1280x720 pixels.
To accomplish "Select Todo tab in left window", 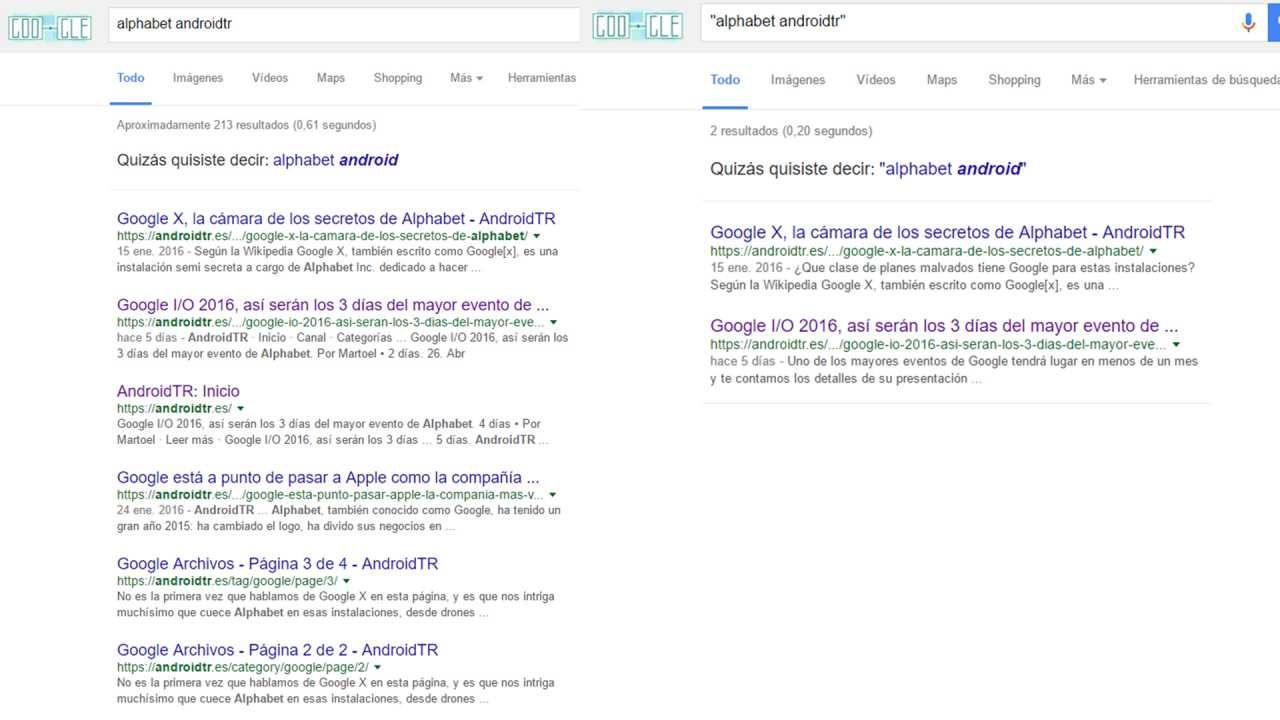I will (131, 78).
